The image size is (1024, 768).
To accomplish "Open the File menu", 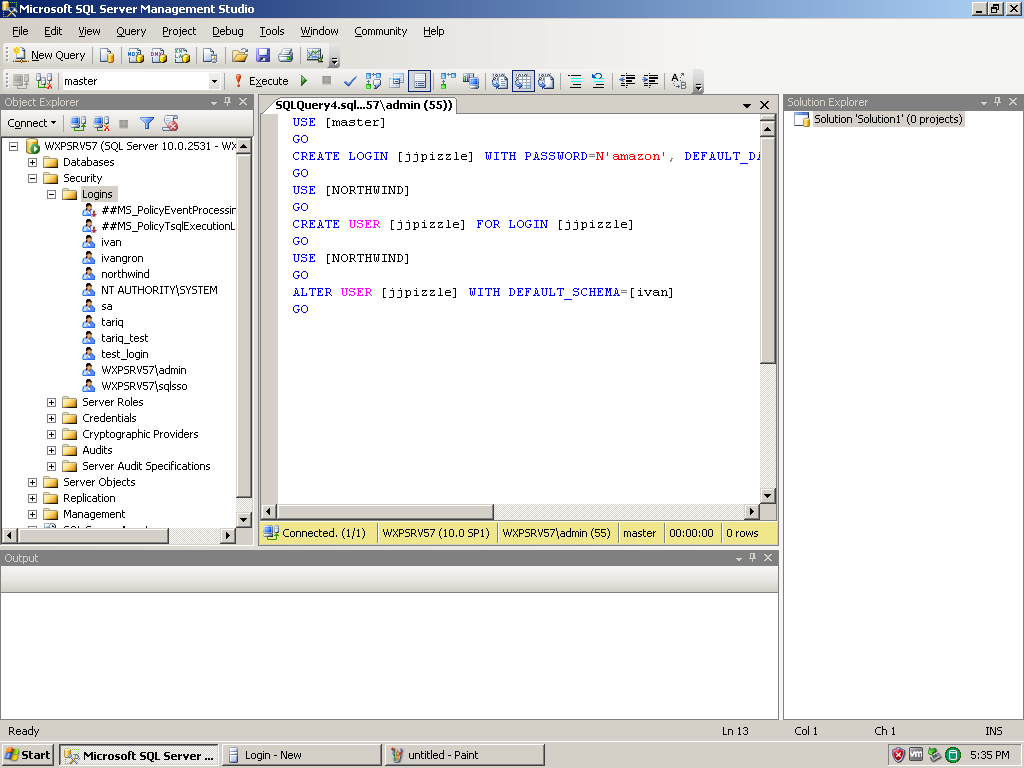I will pyautogui.click(x=20, y=31).
